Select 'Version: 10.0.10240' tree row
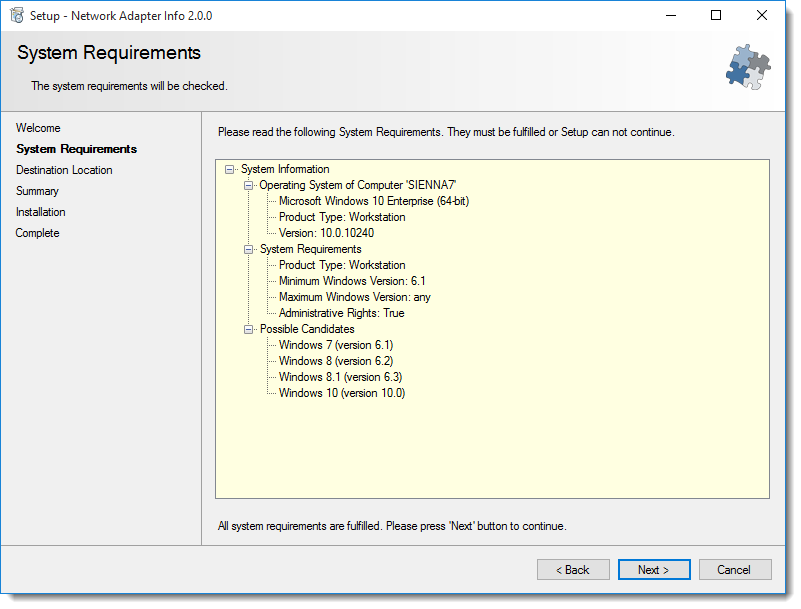 point(326,233)
